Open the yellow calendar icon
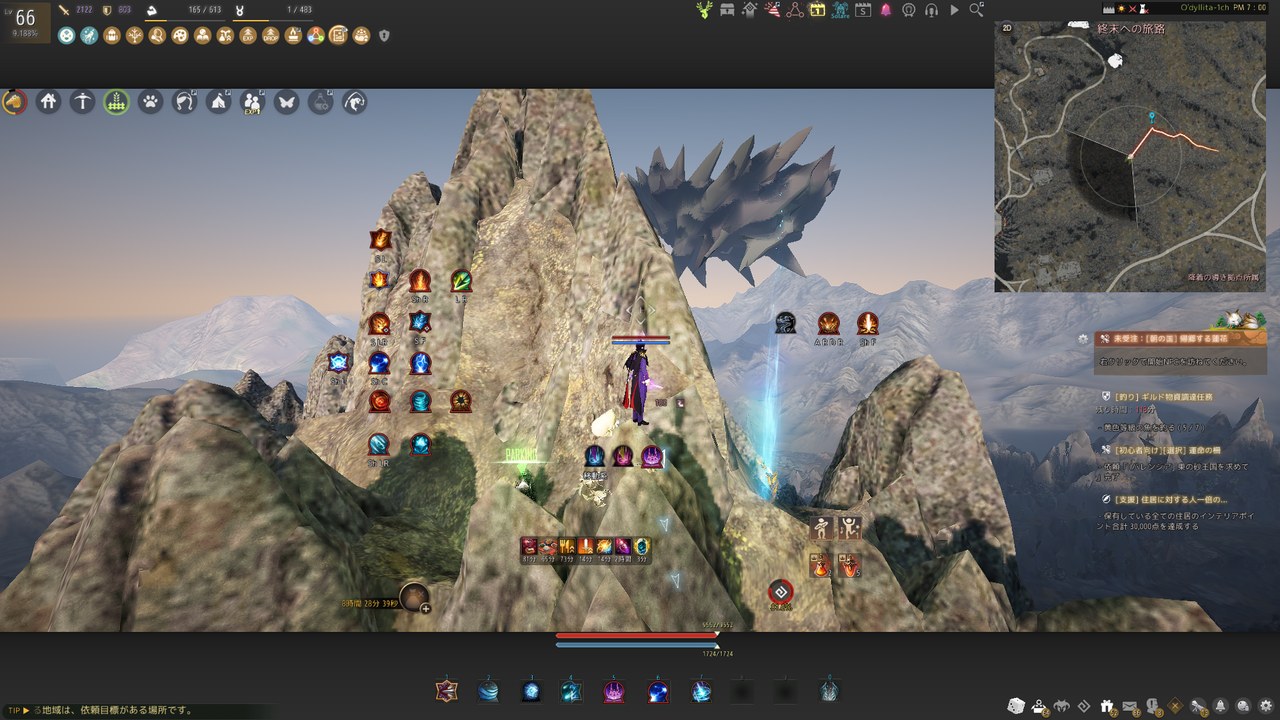 tap(817, 10)
